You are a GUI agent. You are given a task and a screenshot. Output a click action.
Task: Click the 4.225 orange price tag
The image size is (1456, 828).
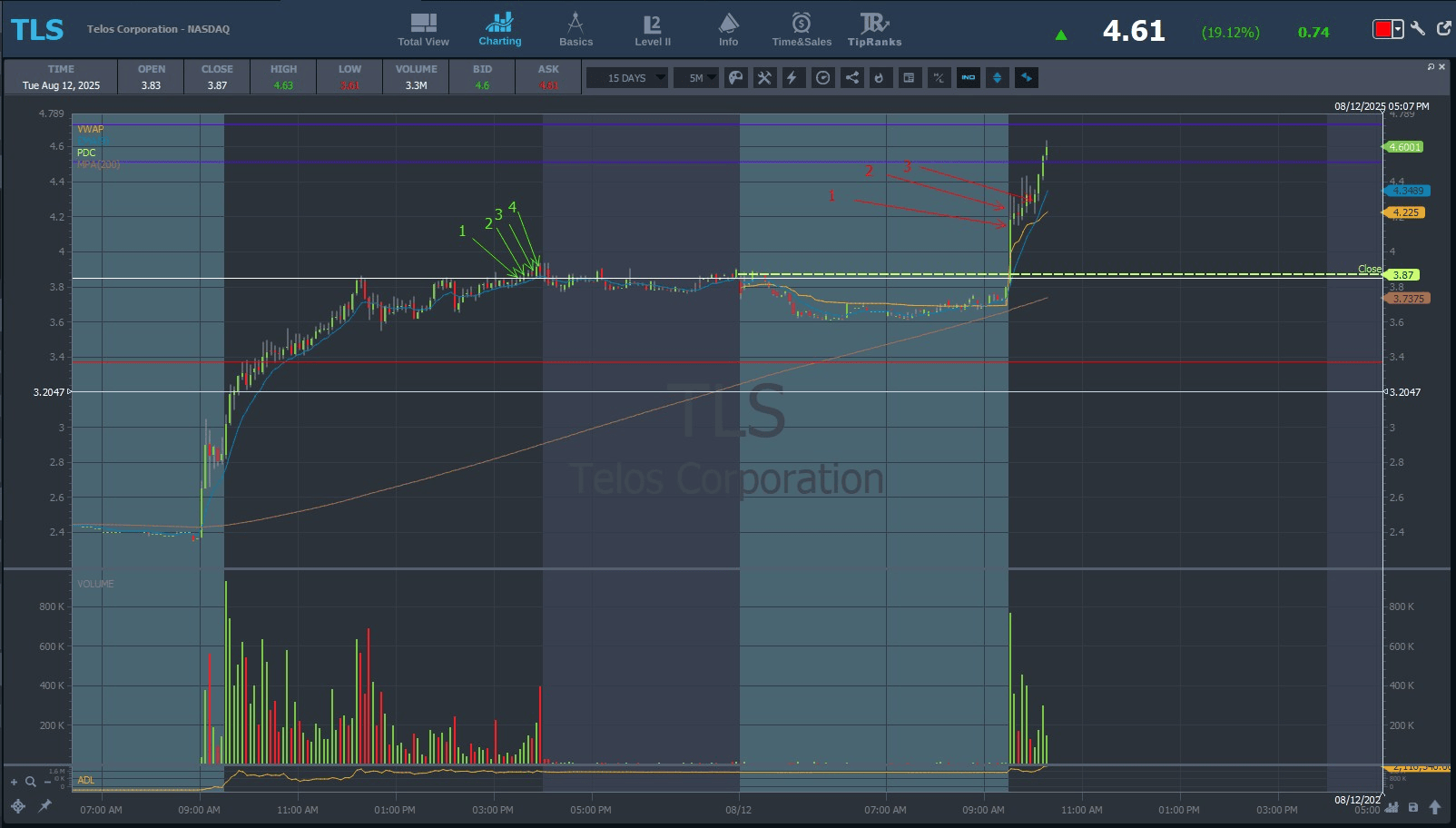(x=1404, y=212)
